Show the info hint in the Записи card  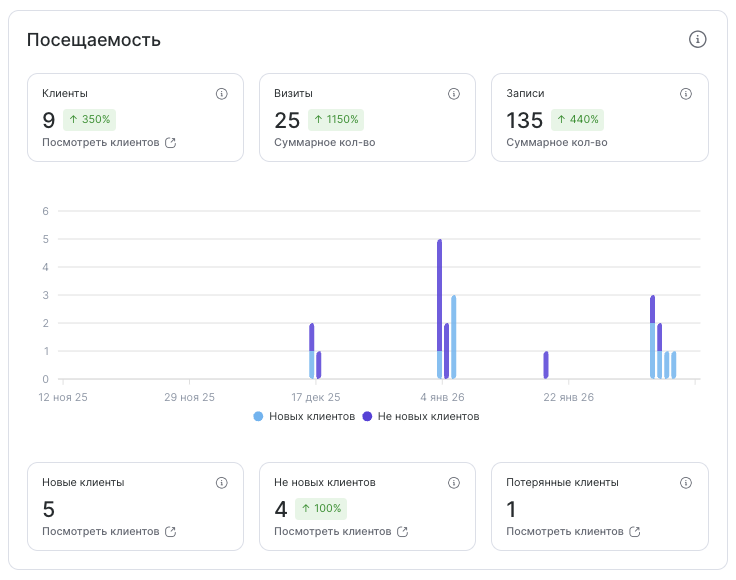pos(686,94)
